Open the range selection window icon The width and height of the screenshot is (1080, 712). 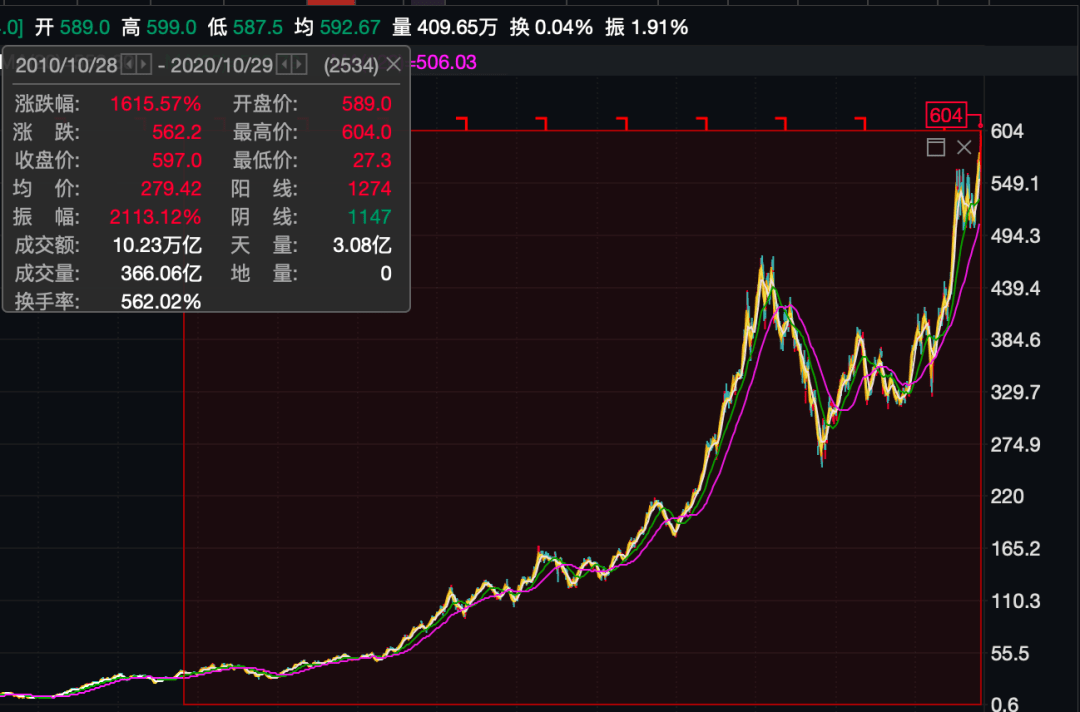[x=935, y=147]
